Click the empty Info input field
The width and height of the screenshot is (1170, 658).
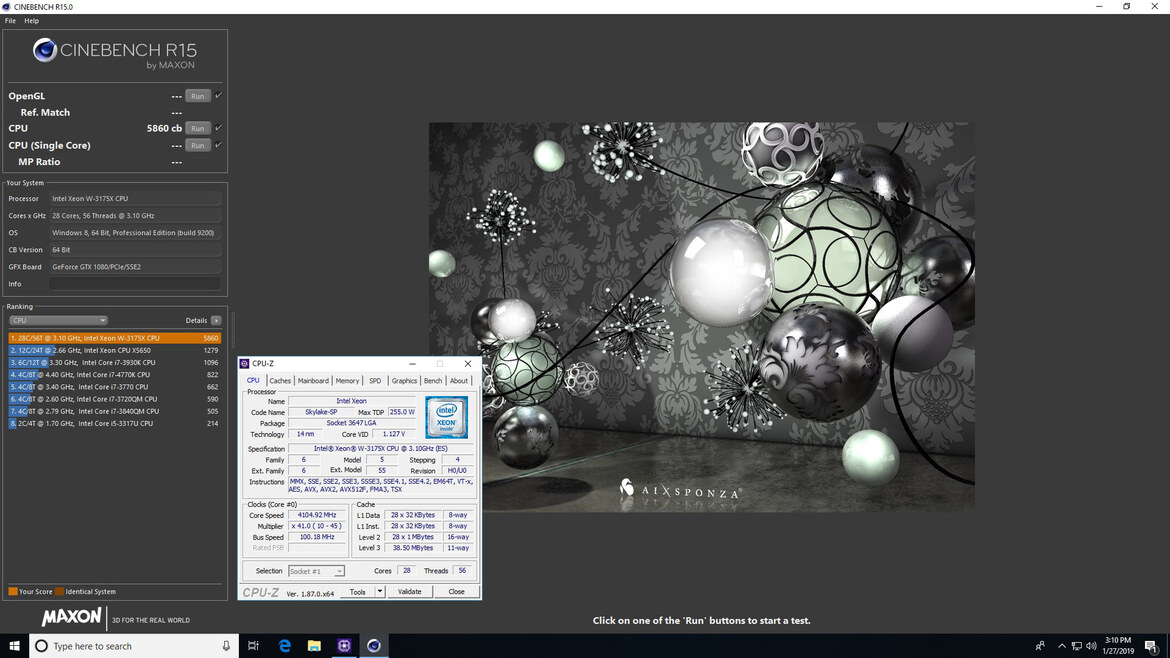coord(135,284)
